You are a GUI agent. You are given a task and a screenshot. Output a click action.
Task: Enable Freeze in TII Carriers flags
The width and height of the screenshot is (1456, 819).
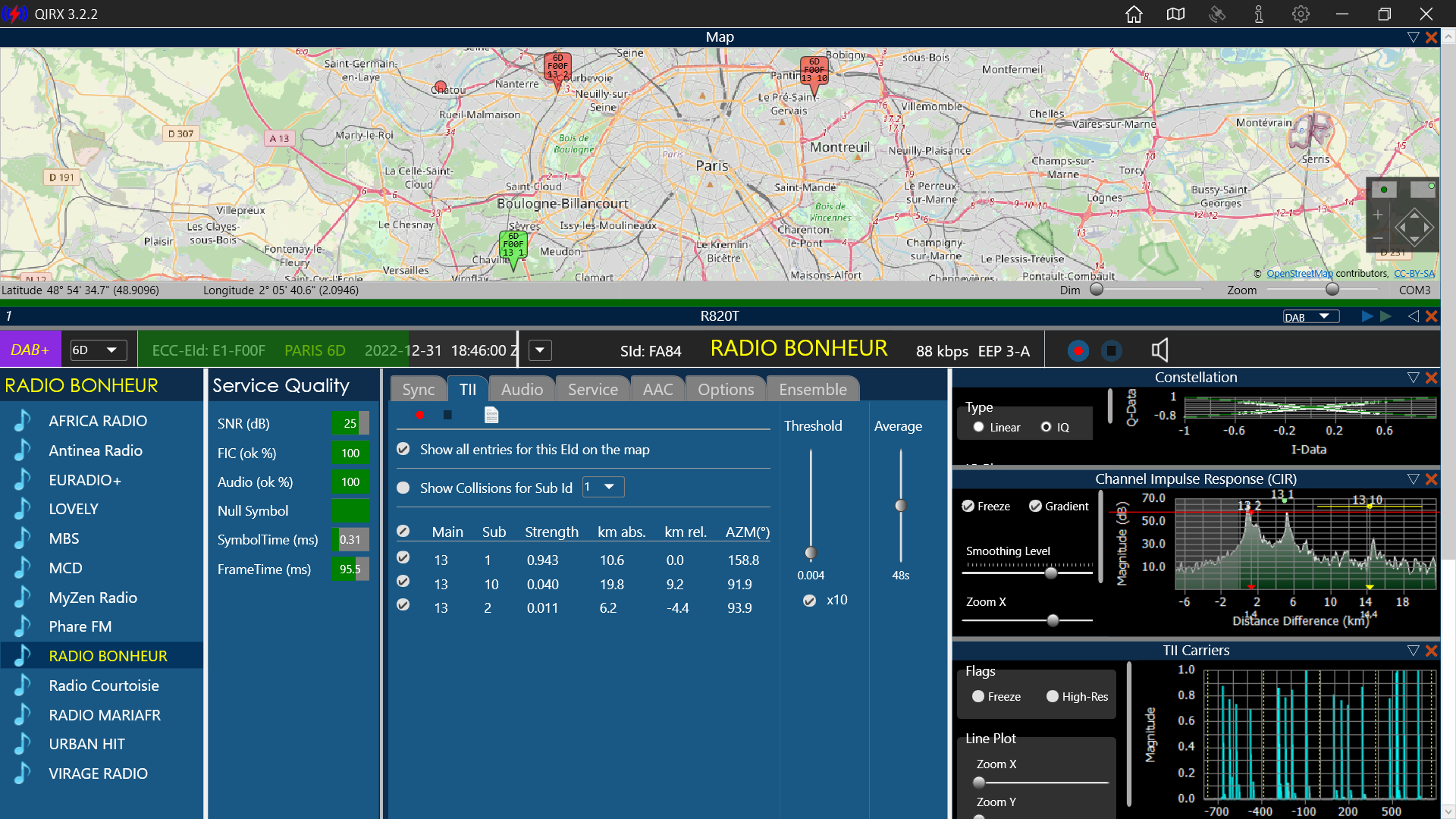(978, 696)
